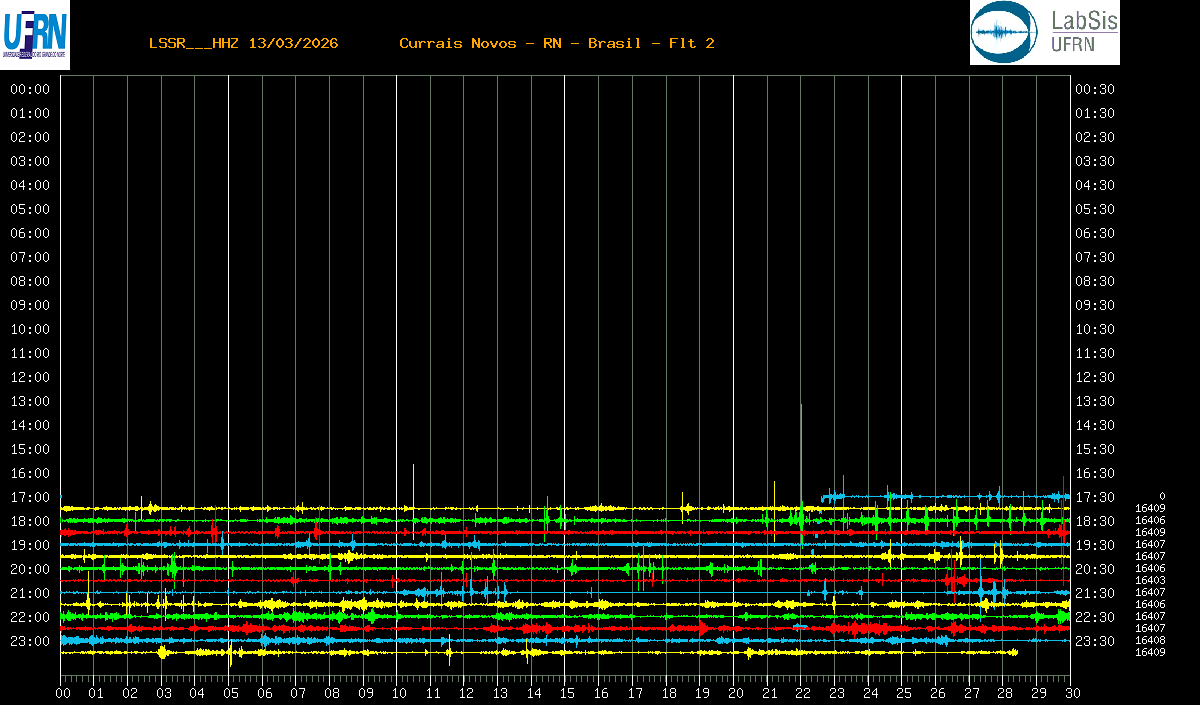Click the amplitude value 16403 at right
Viewport: 1200px width, 705px height.
[1150, 580]
